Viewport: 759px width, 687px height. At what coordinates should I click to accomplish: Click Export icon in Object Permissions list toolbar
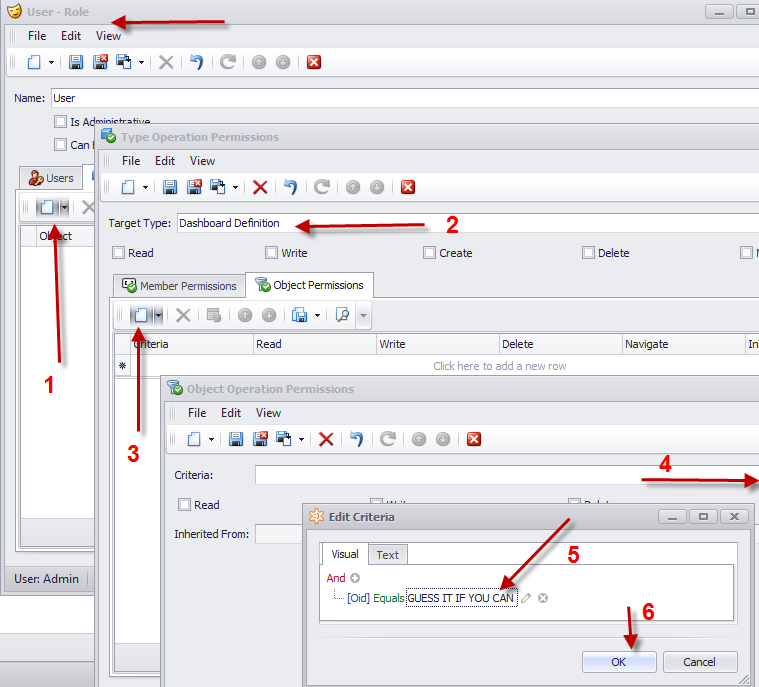coord(300,315)
